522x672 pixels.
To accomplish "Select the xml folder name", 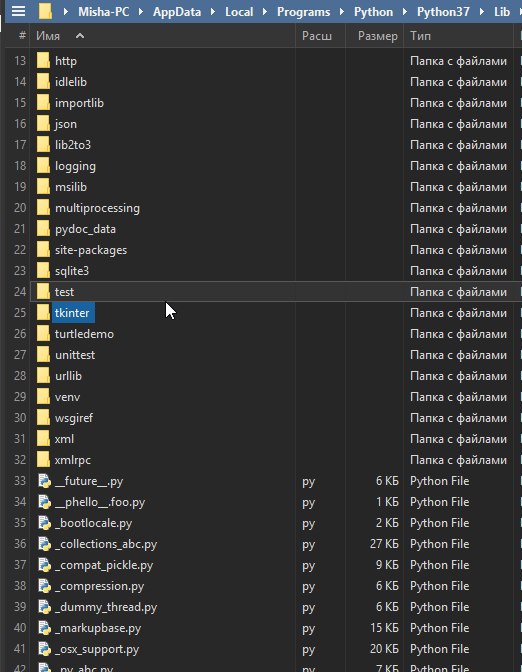I will pyautogui.click(x=64, y=439).
